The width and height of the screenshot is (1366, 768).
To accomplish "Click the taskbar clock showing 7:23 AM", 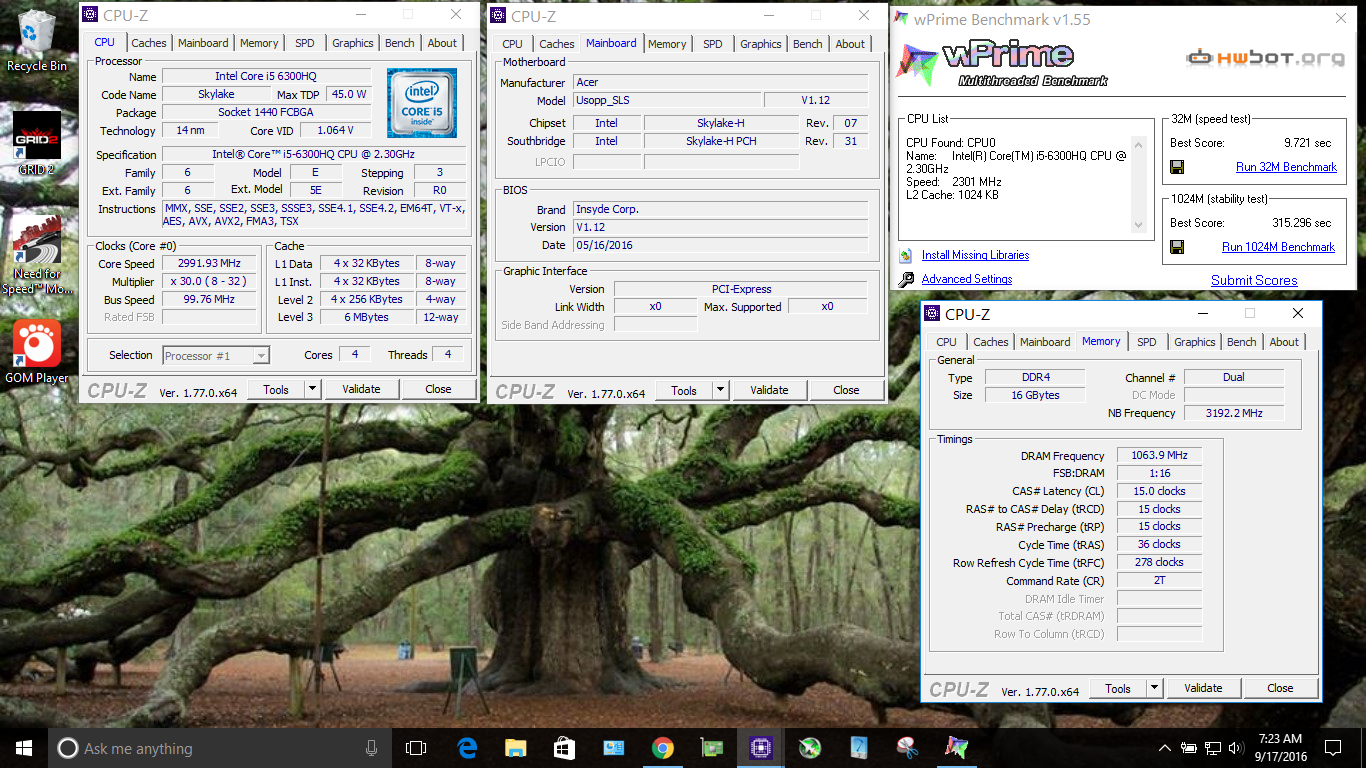I will pyautogui.click(x=1283, y=748).
